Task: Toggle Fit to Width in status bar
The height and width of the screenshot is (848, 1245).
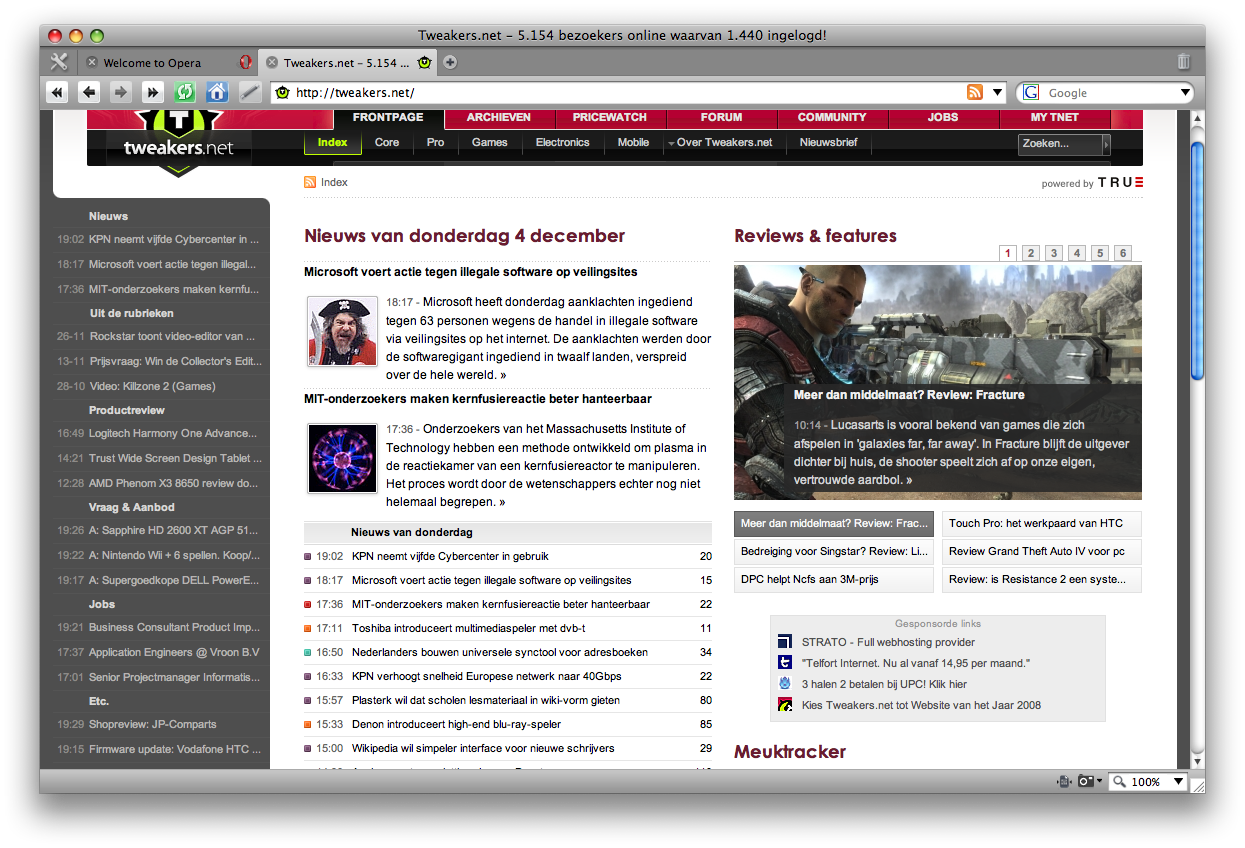Action: click(1064, 781)
